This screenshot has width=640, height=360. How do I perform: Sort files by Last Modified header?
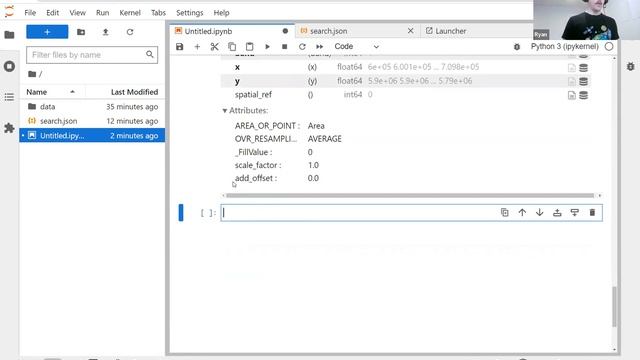pos(126,92)
